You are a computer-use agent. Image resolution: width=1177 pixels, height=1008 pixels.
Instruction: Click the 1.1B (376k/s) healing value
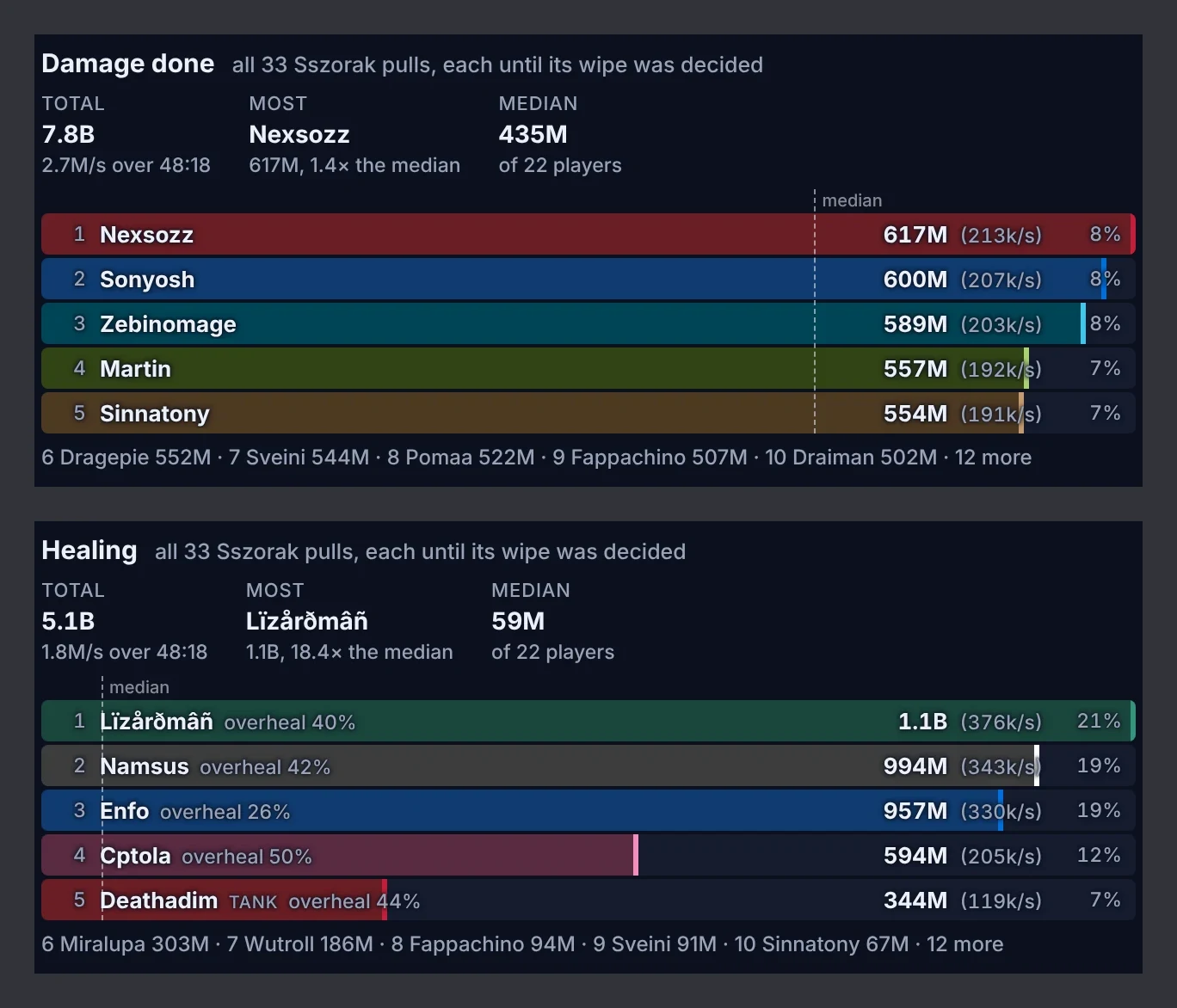click(x=970, y=722)
